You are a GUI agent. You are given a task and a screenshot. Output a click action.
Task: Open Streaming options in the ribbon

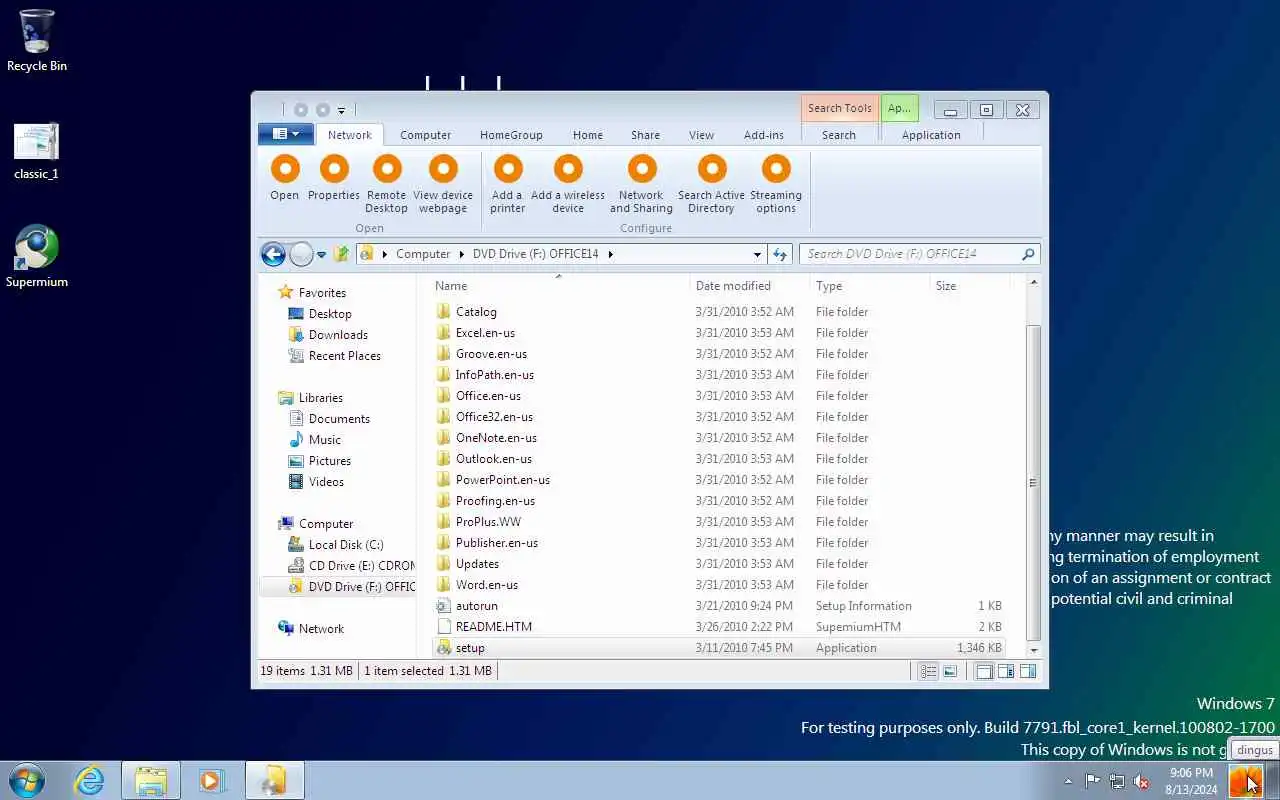[x=776, y=169]
